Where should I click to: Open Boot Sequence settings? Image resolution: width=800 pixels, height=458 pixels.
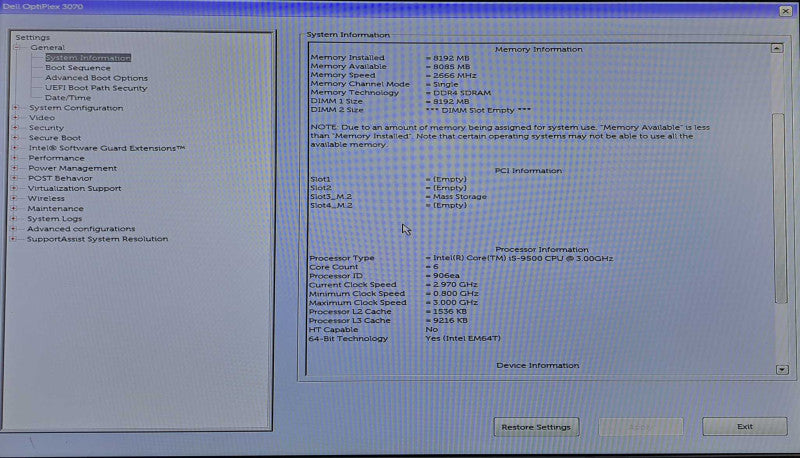tap(78, 68)
